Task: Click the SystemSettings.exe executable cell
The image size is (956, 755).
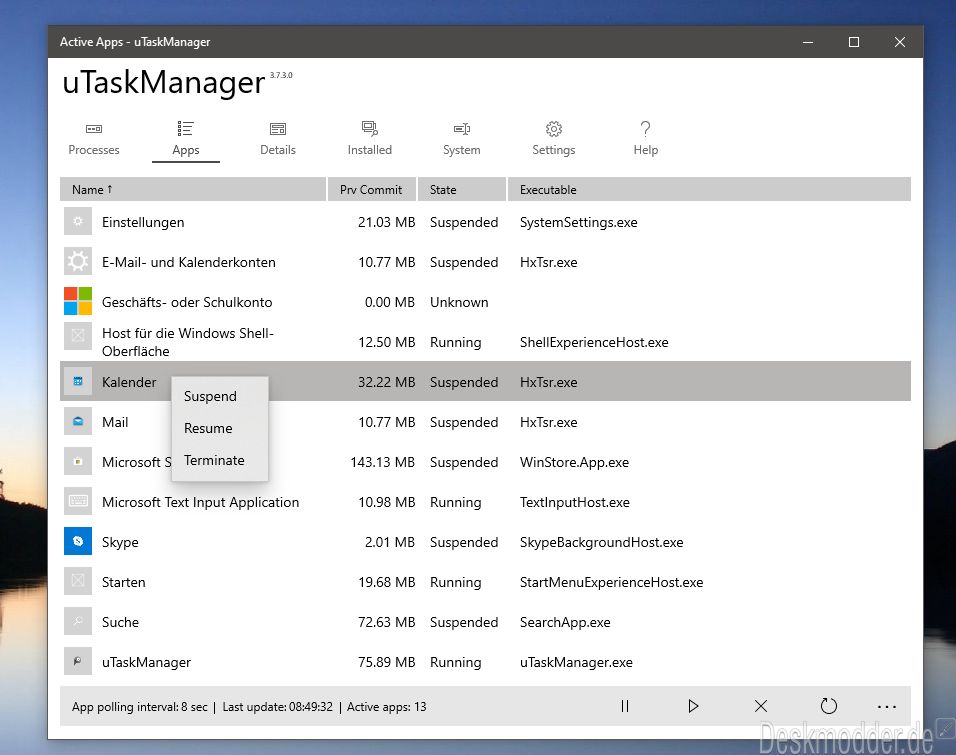Action: pos(579,222)
